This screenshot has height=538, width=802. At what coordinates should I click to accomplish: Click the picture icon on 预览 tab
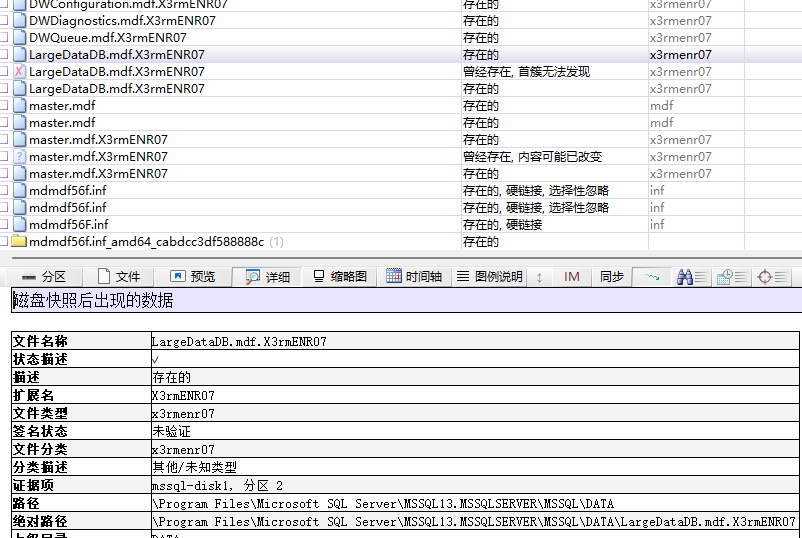(177, 276)
